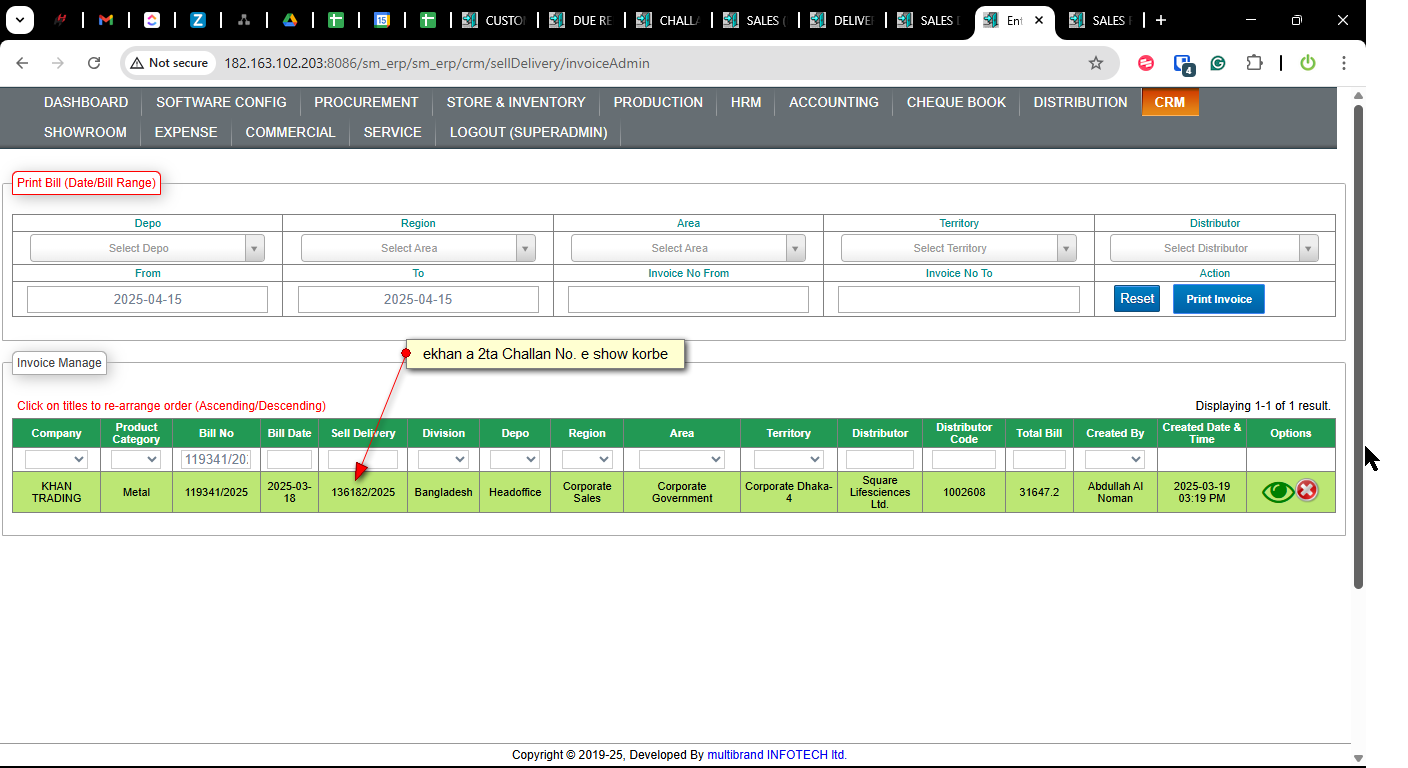1408x768 pixels.
Task: Follow the multibrand INFOTECH ltd. link
Action: [777, 755]
